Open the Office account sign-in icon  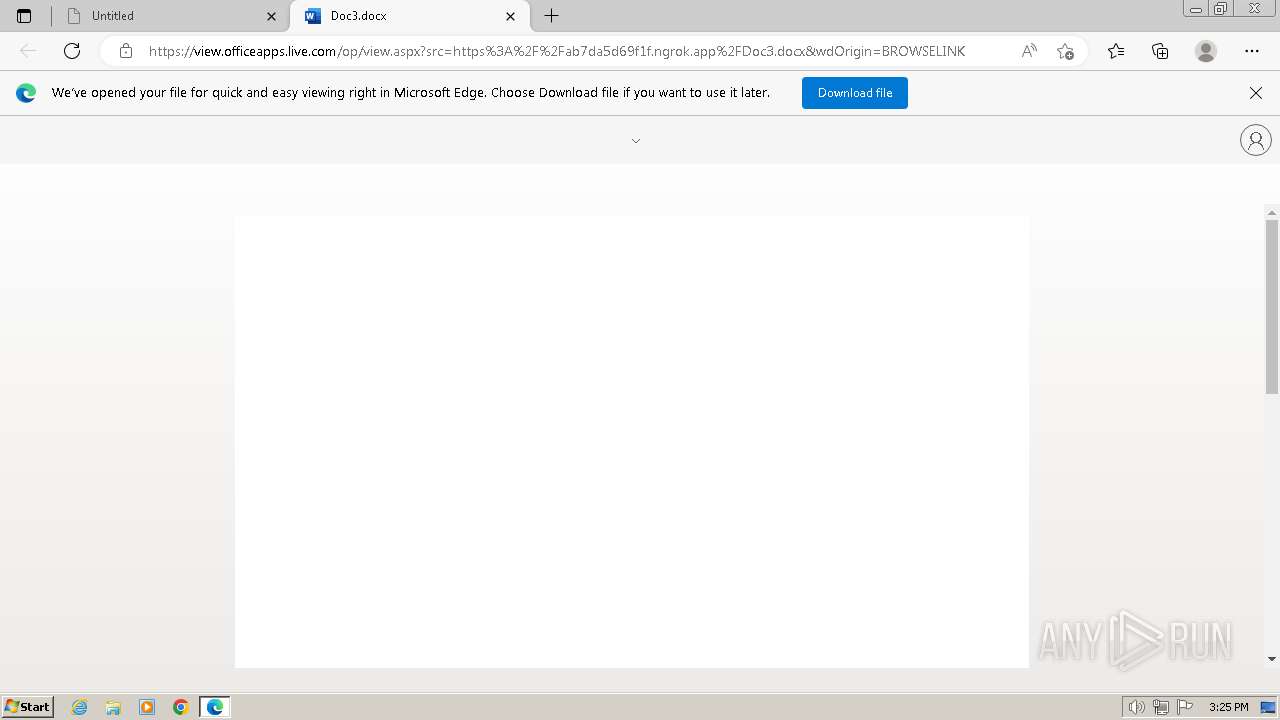click(1256, 140)
